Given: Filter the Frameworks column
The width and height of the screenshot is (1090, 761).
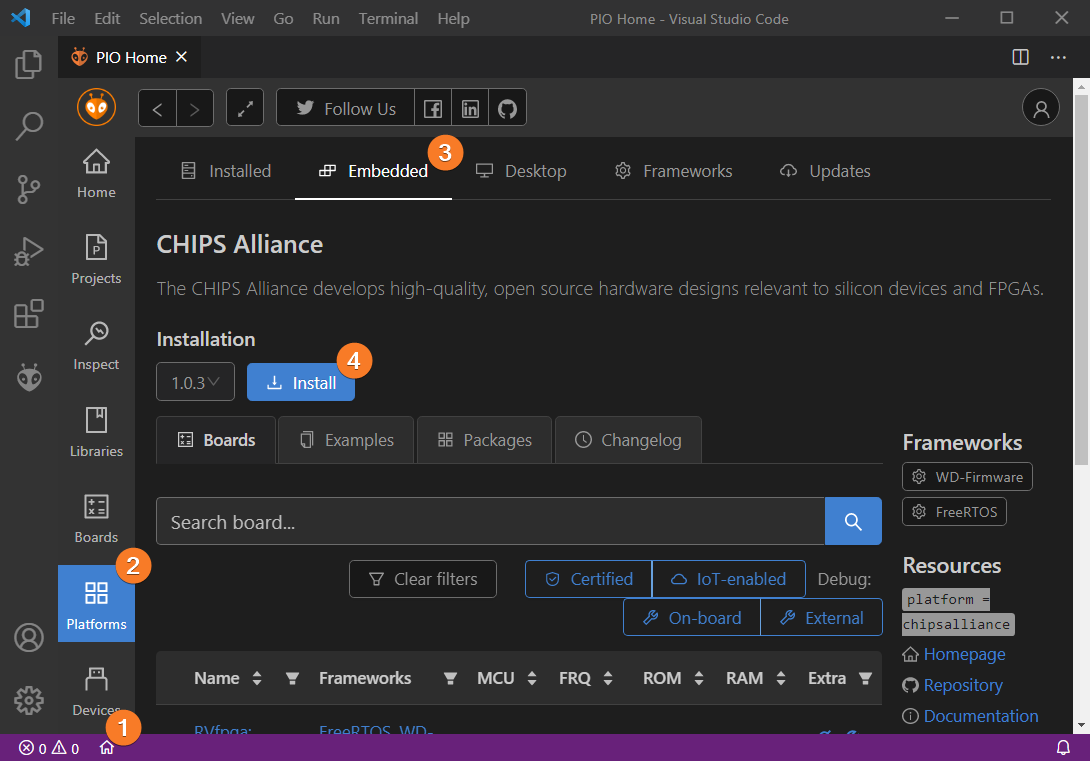Looking at the screenshot, I should tap(450, 678).
